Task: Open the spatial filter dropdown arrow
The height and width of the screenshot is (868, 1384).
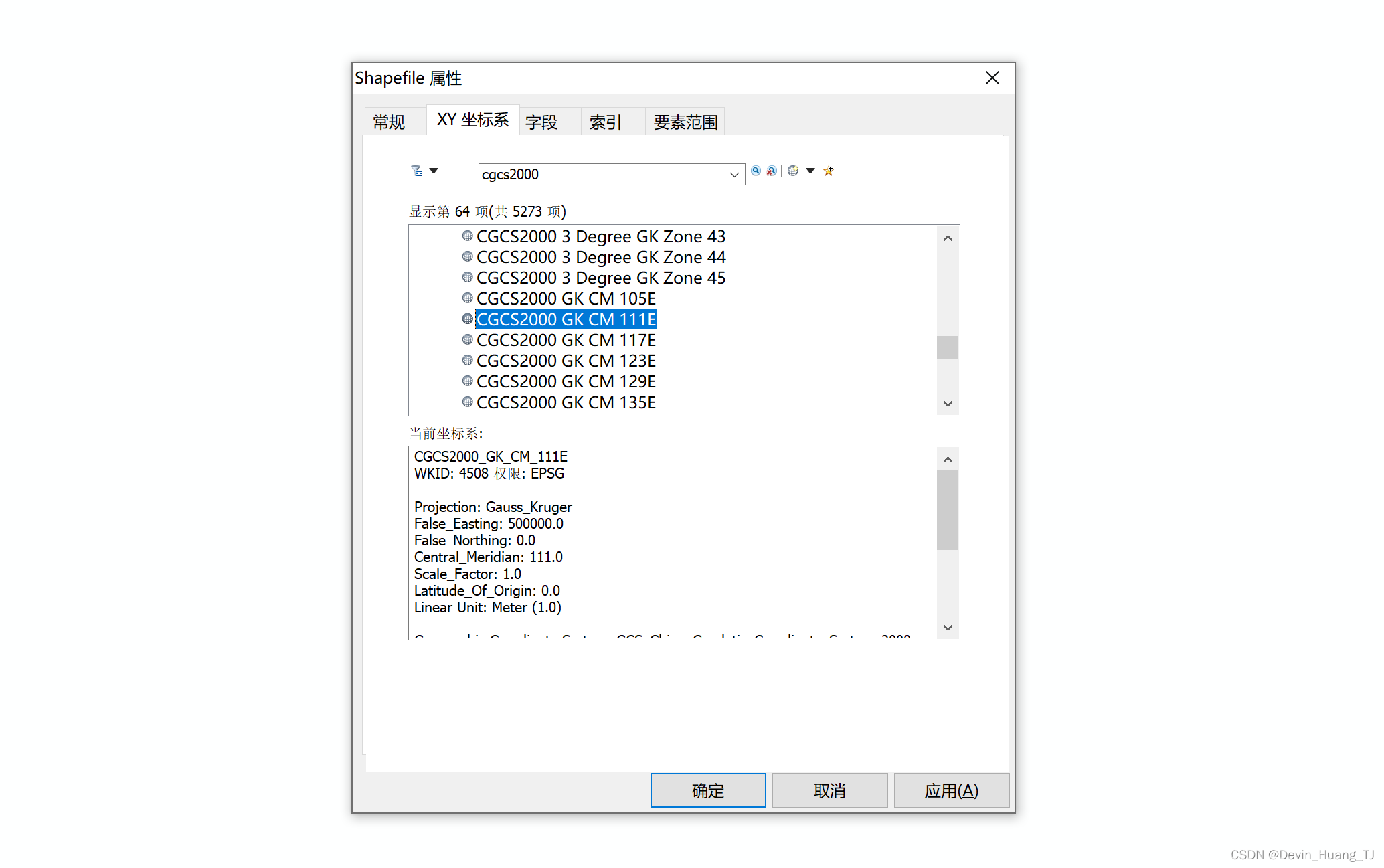Action: click(434, 171)
